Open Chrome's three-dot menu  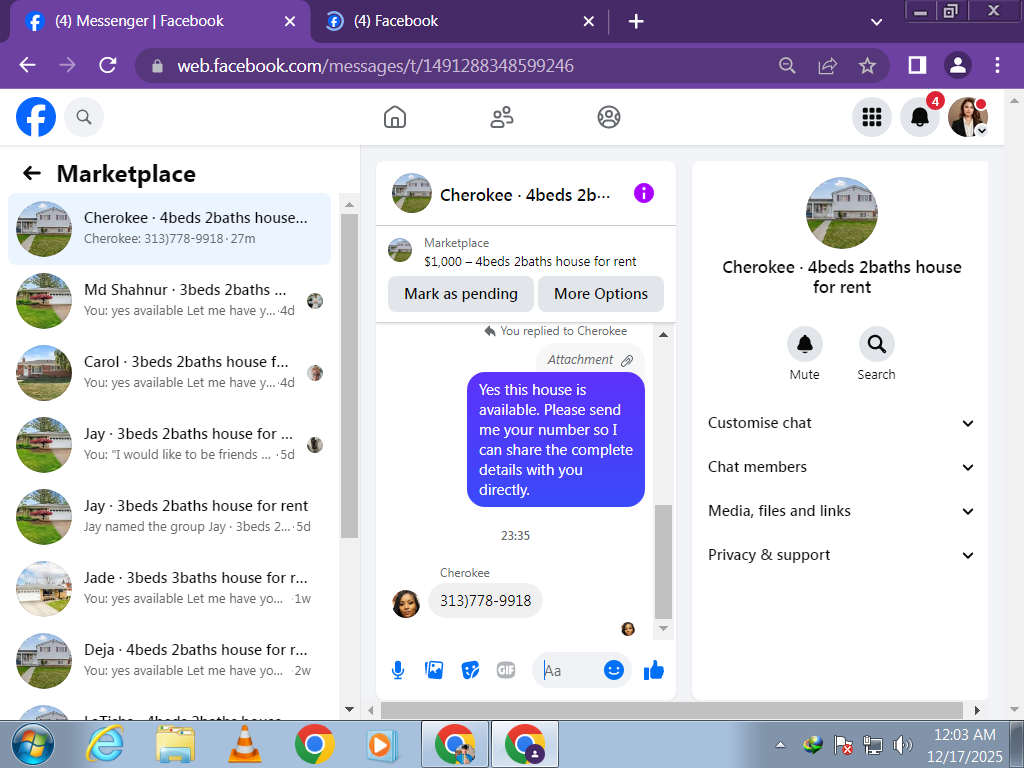(x=997, y=65)
